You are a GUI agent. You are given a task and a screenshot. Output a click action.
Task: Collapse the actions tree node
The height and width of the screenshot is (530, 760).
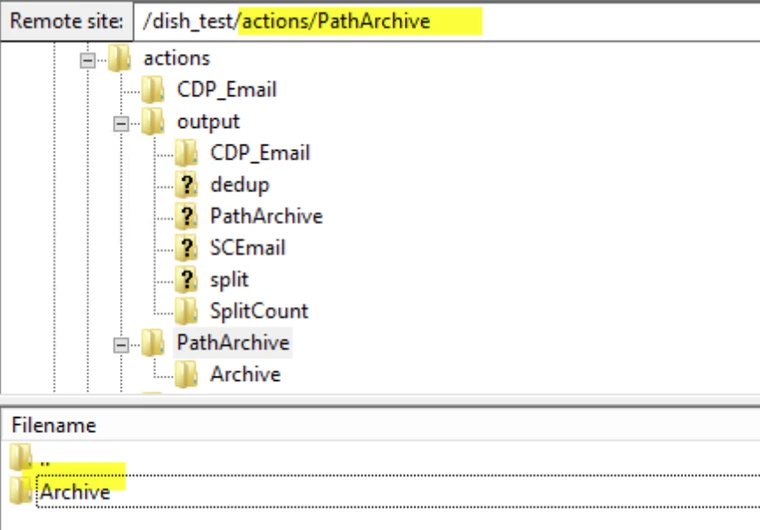point(87,59)
